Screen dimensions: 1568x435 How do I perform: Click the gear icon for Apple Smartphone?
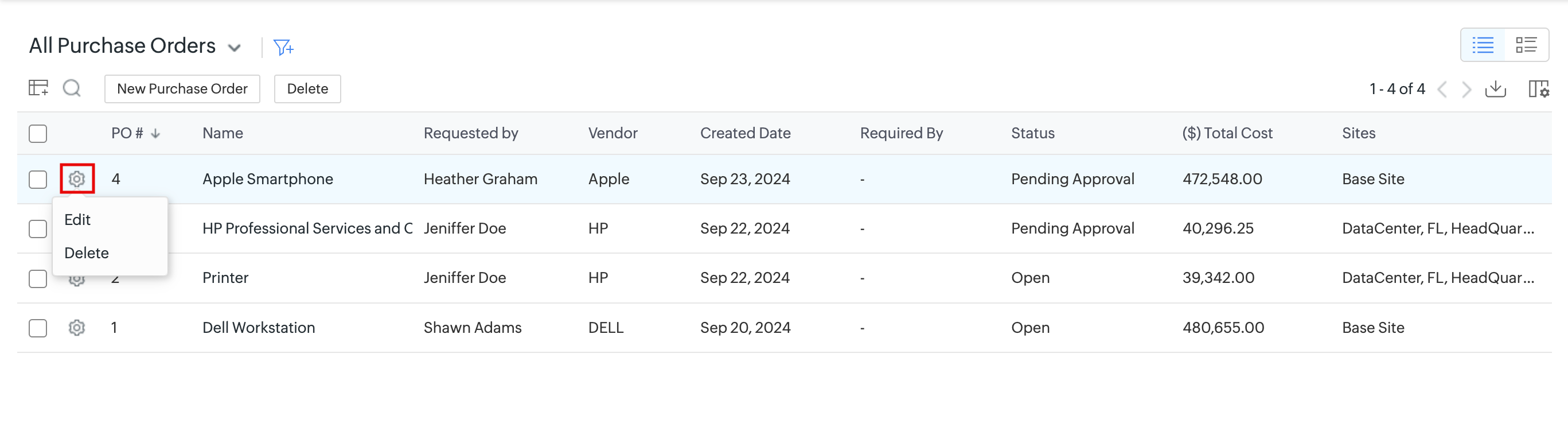(77, 179)
